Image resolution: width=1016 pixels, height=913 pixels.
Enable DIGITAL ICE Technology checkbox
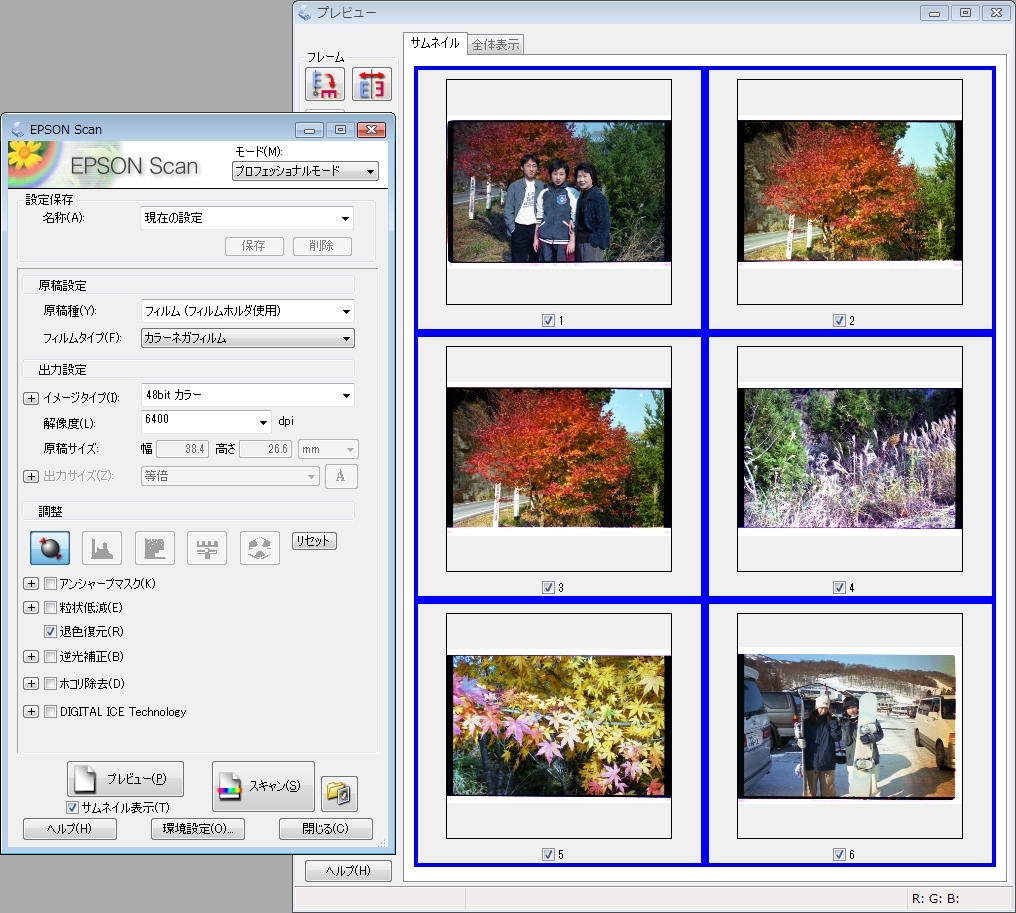(51, 712)
